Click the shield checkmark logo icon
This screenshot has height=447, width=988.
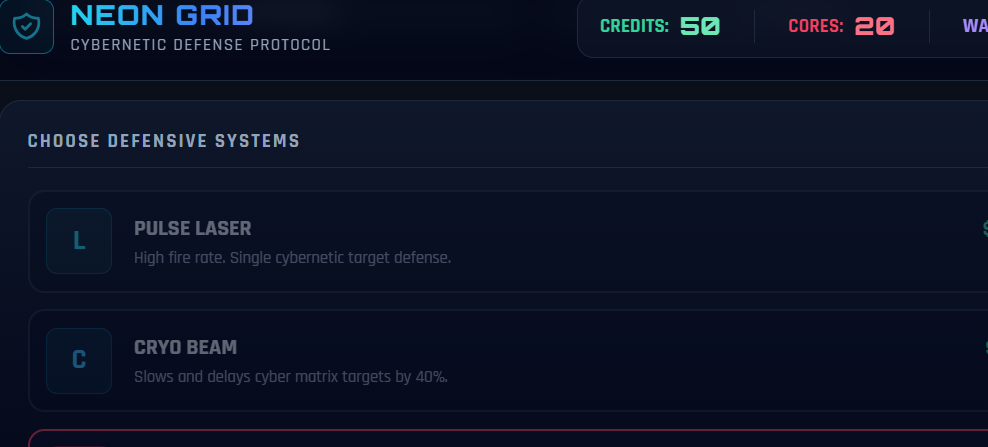click(x=26, y=26)
